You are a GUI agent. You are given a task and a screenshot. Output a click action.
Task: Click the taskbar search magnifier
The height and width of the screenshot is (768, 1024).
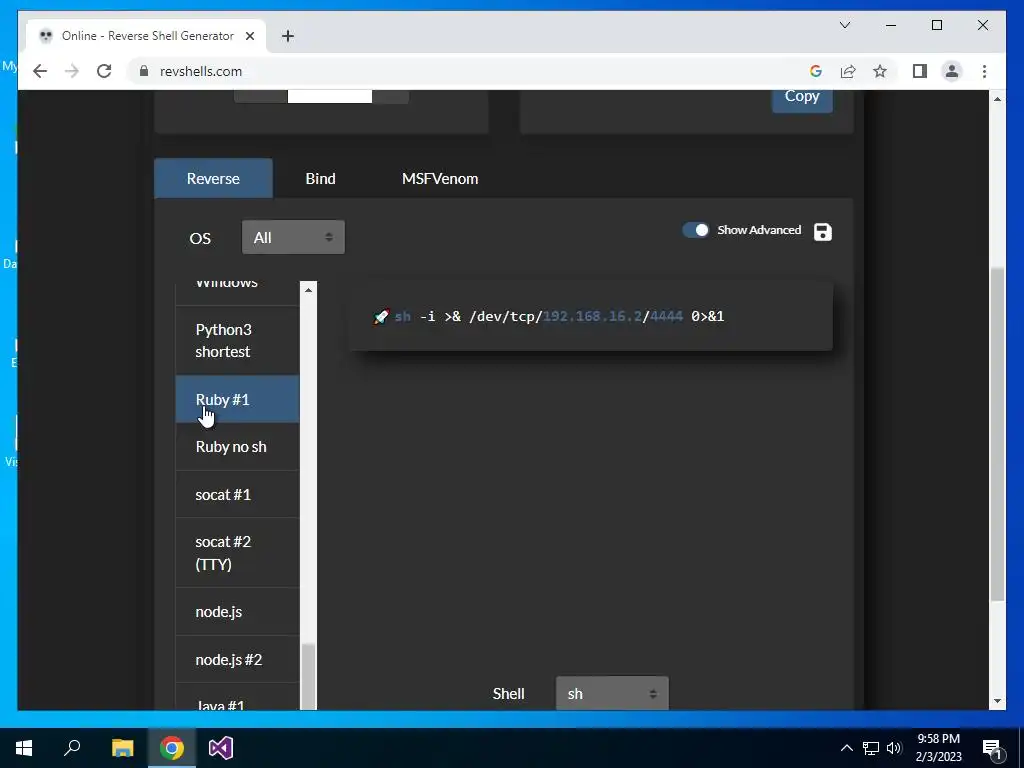pos(72,748)
